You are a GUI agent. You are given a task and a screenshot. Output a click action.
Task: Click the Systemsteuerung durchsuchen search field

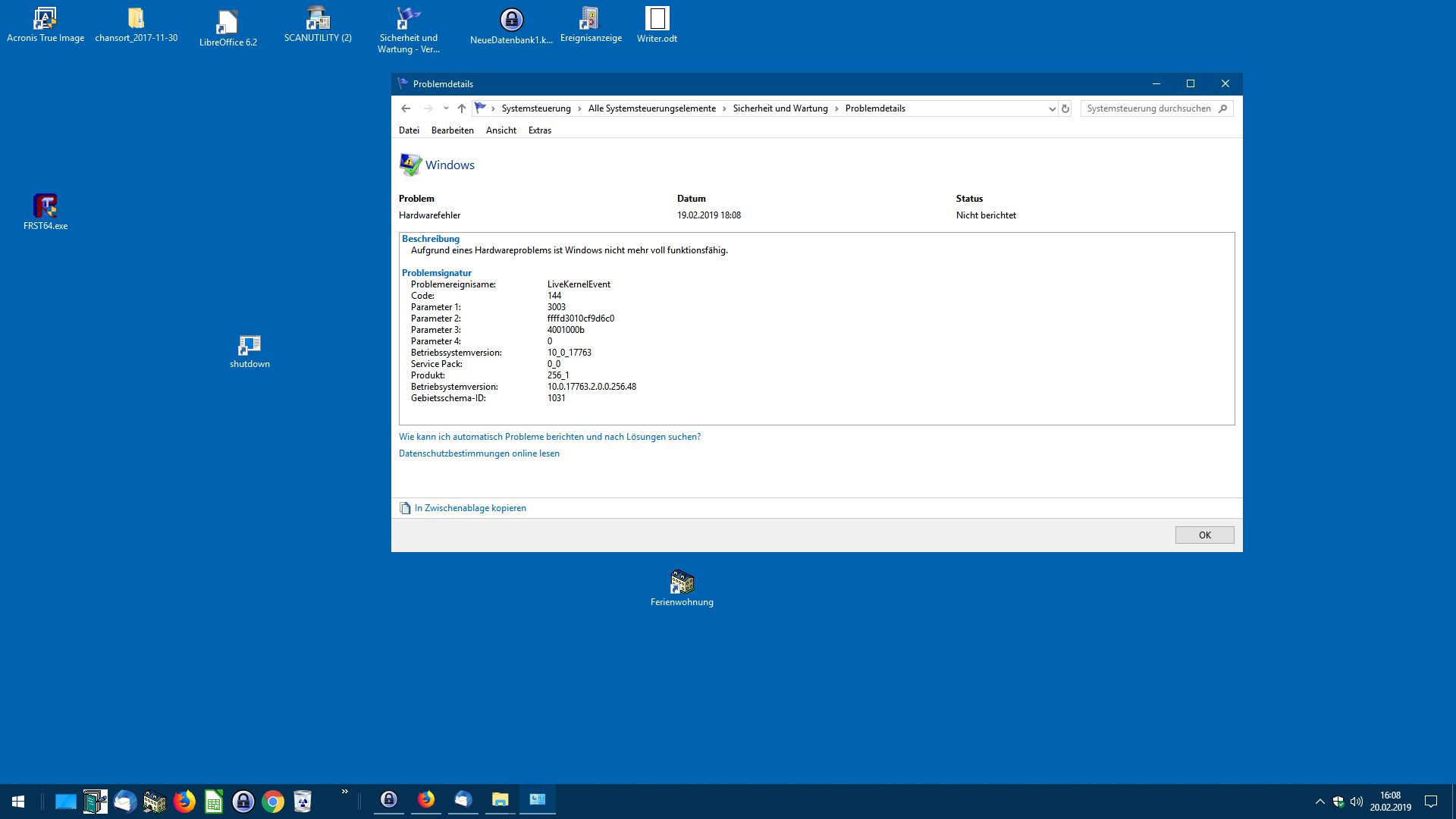pyautogui.click(x=1156, y=108)
